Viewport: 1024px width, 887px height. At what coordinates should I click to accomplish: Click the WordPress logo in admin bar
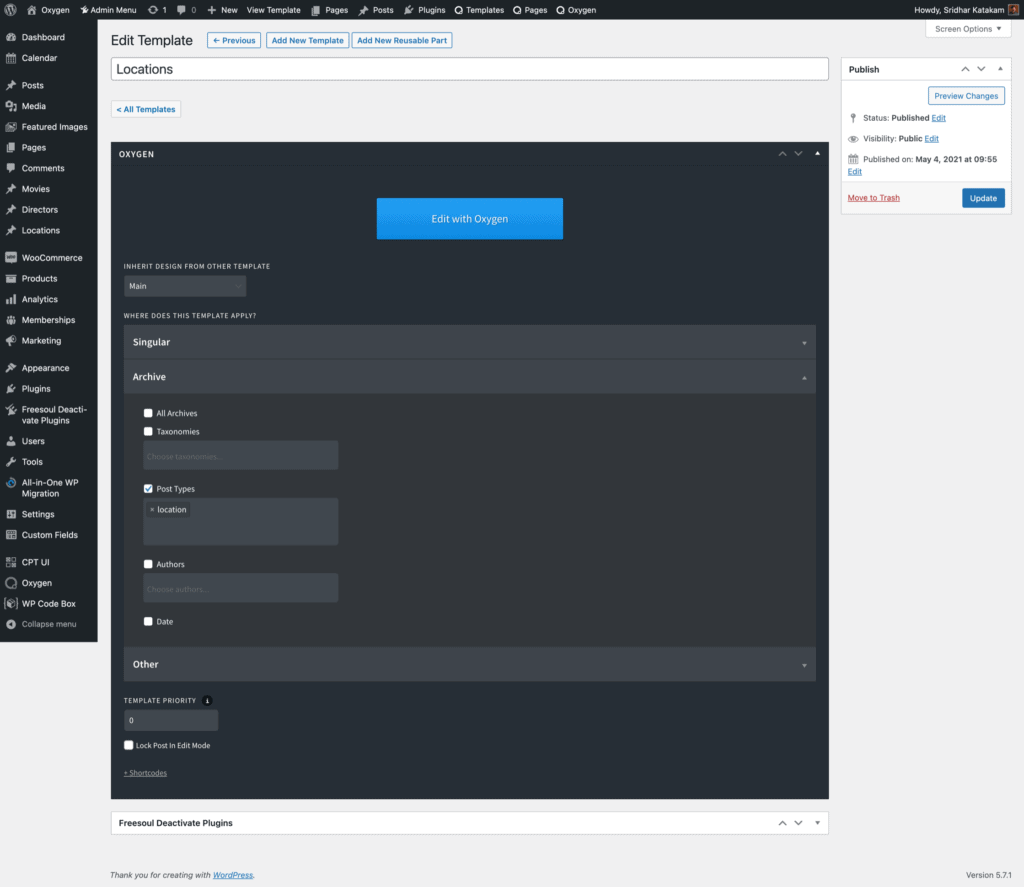point(10,10)
